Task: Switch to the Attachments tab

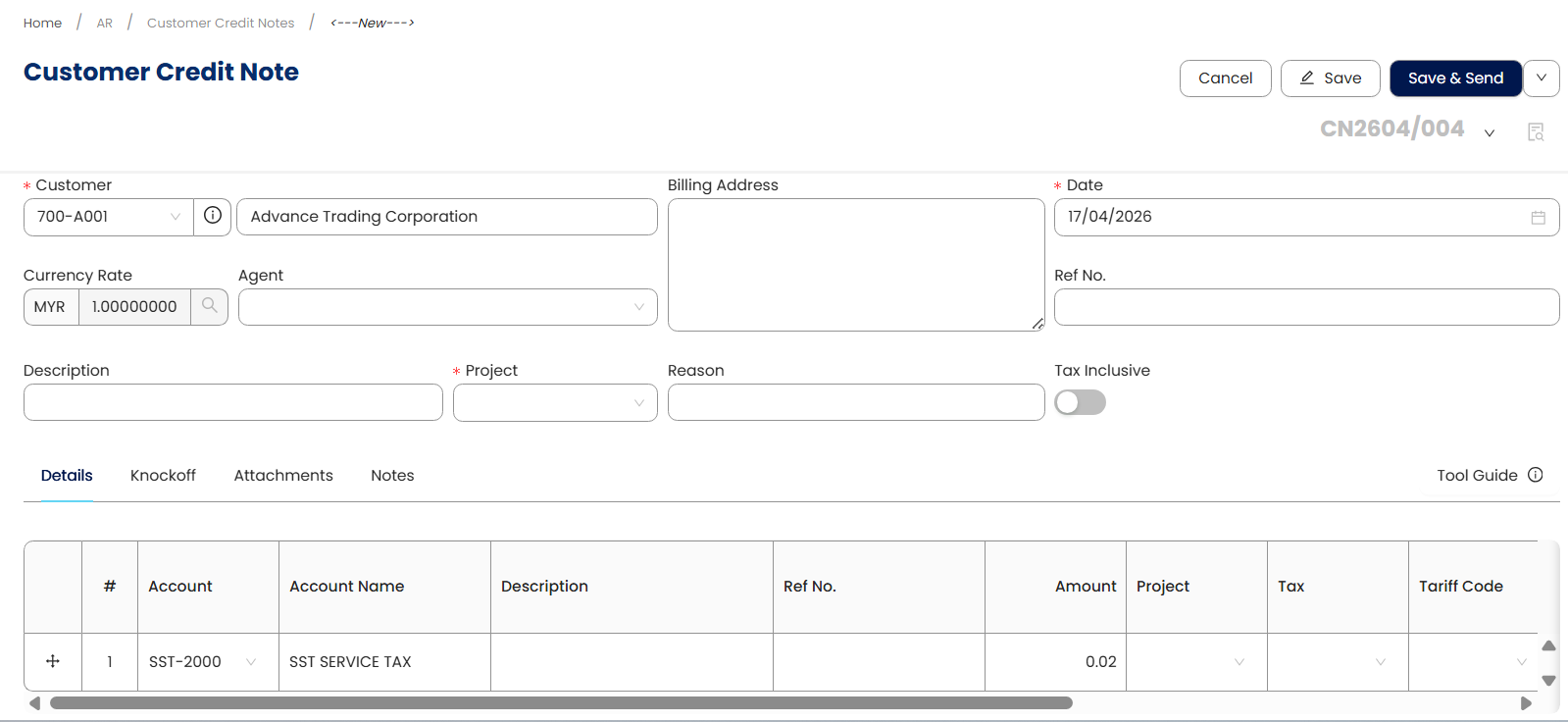Action: click(283, 475)
